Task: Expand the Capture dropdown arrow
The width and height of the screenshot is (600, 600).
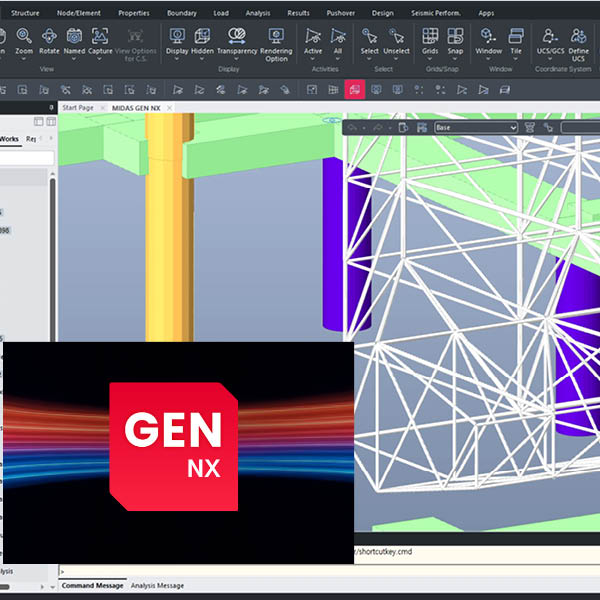Action: tap(99, 59)
